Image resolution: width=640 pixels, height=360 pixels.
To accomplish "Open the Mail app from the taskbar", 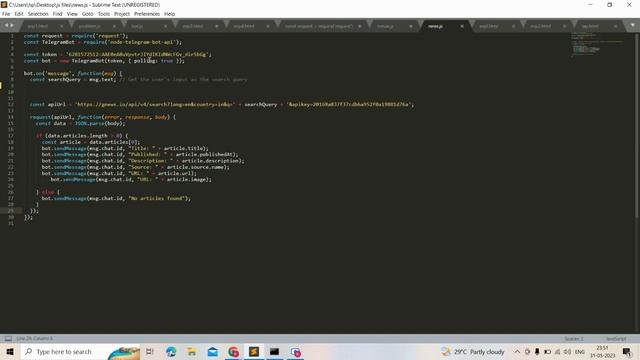I will pyautogui.click(x=213, y=351).
